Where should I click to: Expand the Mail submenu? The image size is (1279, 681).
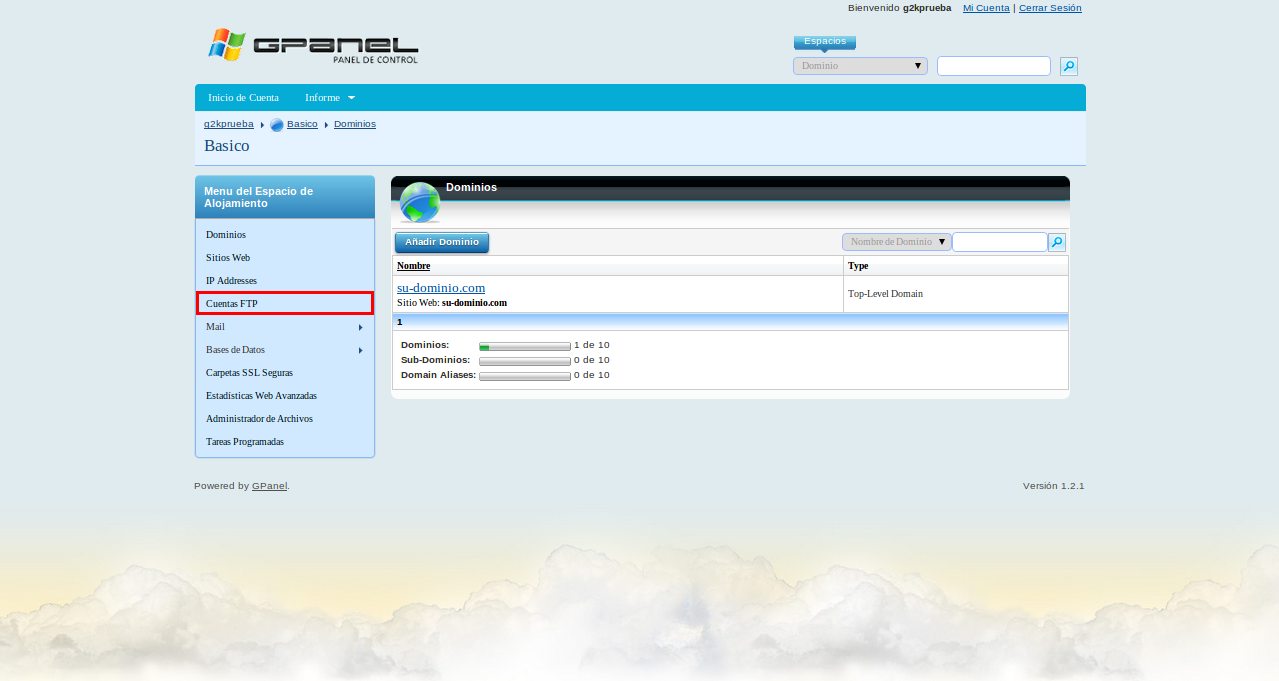pyautogui.click(x=284, y=327)
